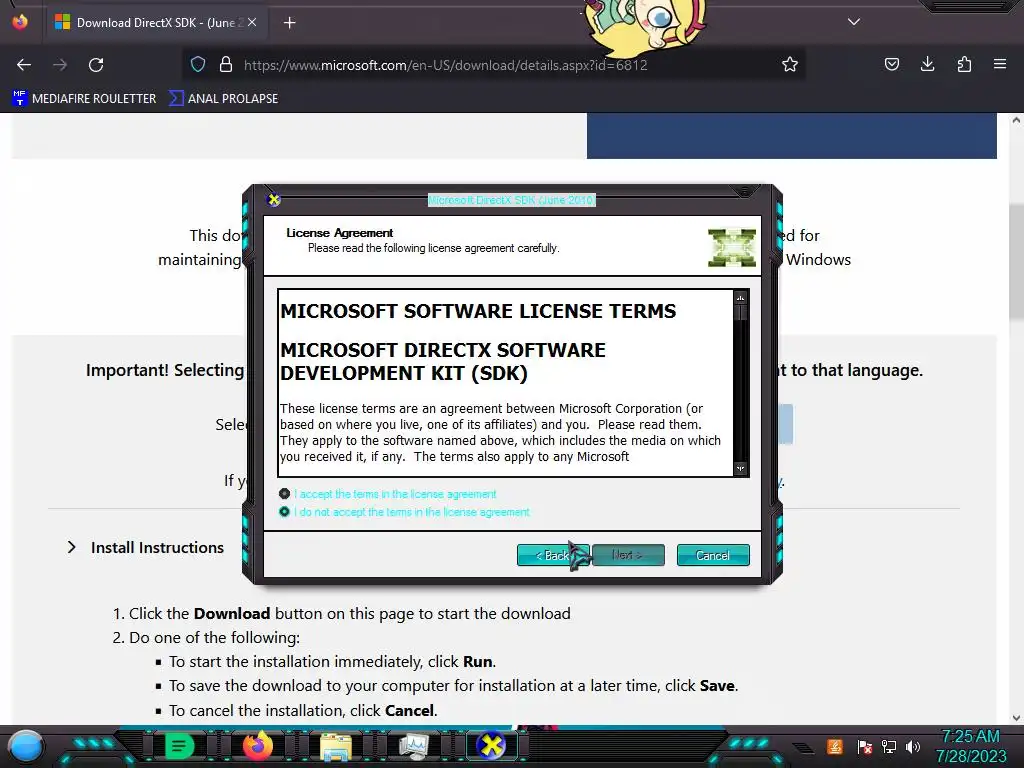Open the Action Center flag tray icon
1024x768 pixels.
click(864, 746)
